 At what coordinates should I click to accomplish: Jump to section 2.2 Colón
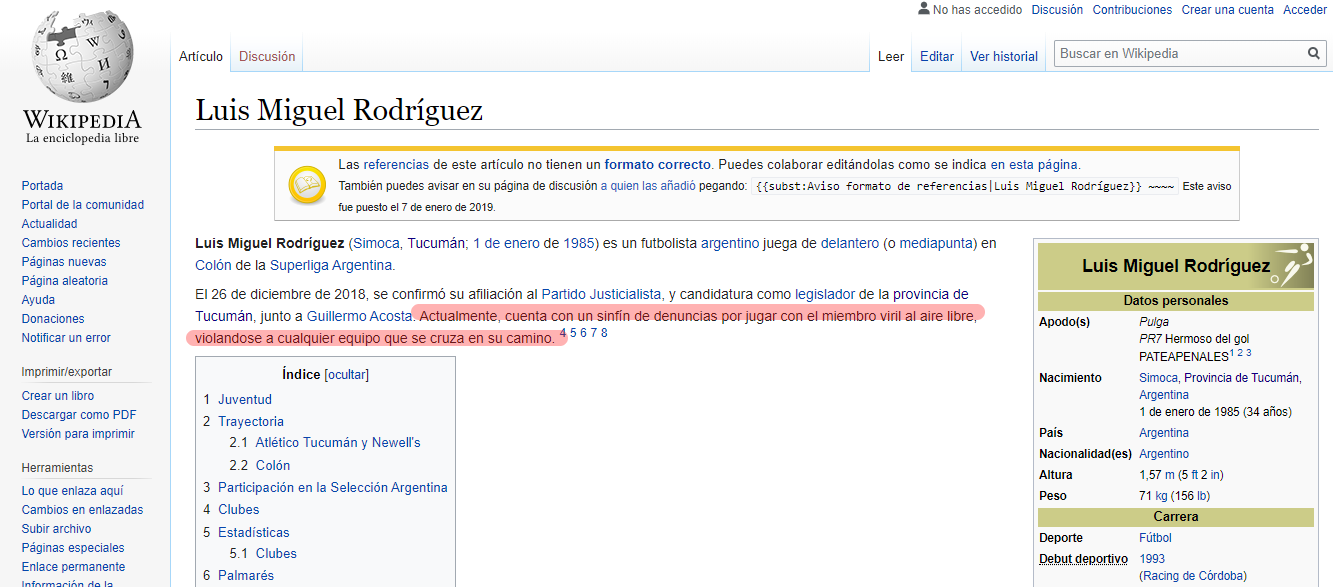pyautogui.click(x=273, y=465)
